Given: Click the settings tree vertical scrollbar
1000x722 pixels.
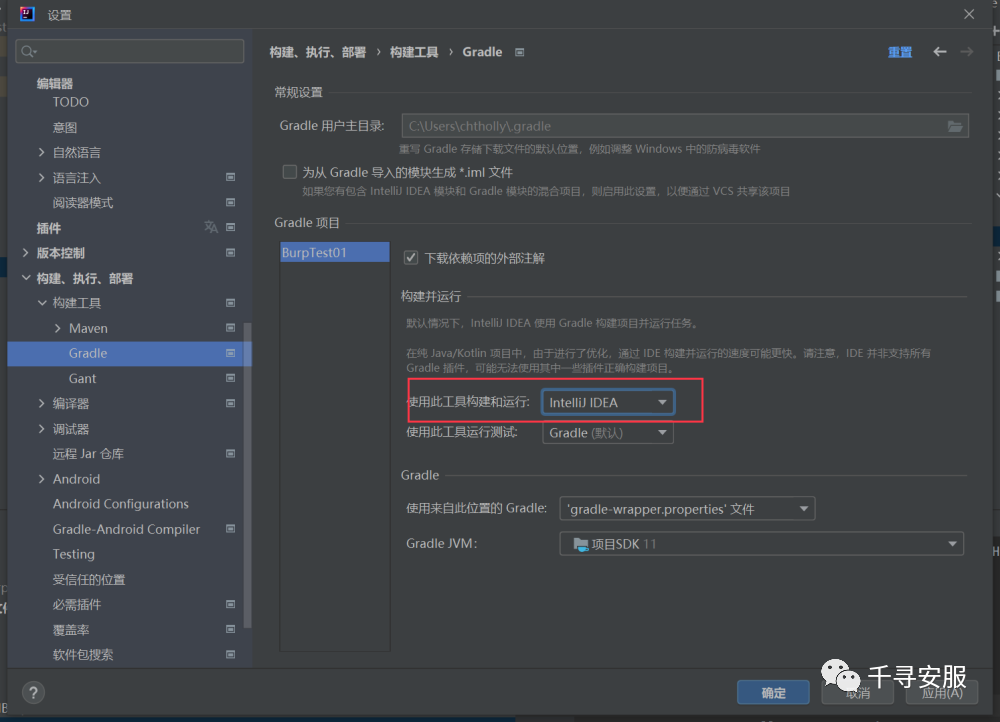Looking at the screenshot, I should point(247,475).
